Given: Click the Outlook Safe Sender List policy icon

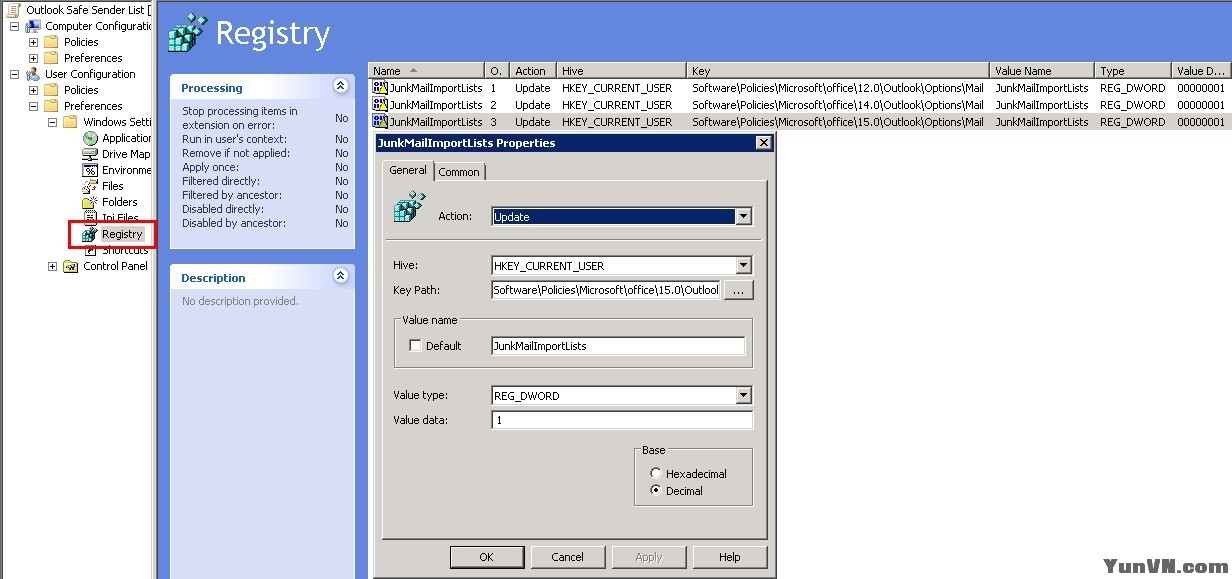Looking at the screenshot, I should pyautogui.click(x=14, y=10).
